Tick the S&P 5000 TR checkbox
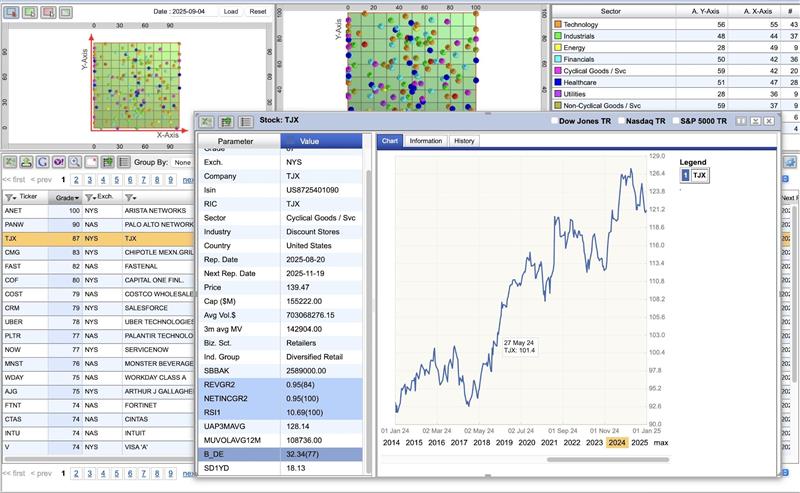The height and width of the screenshot is (493, 800). tap(673, 121)
